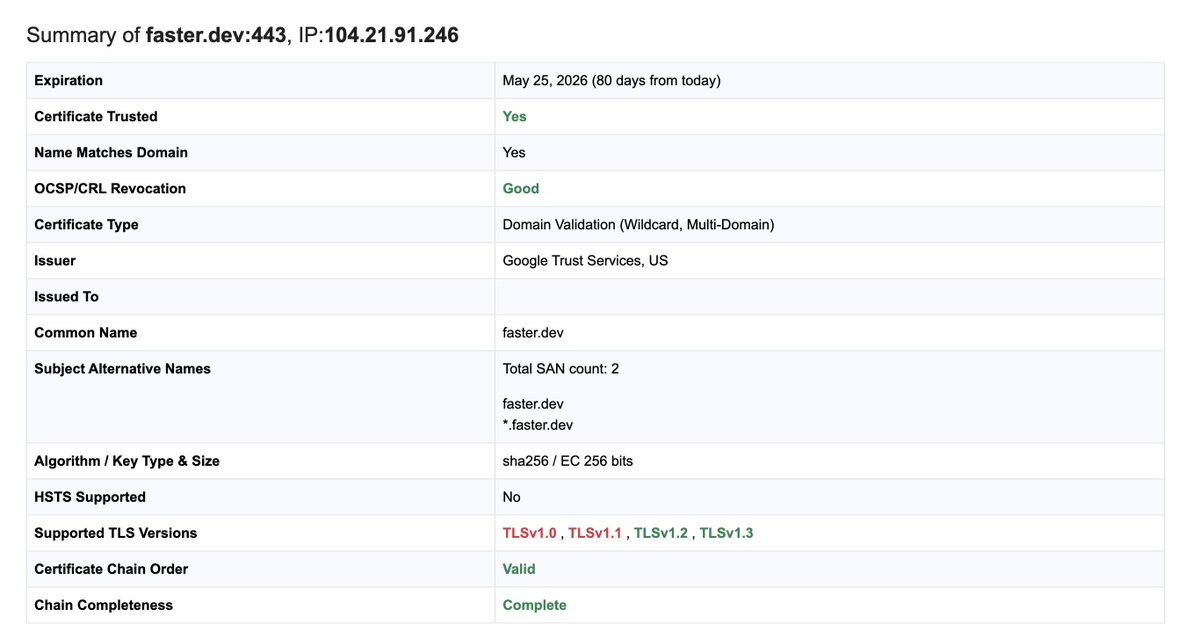Screen dimensions: 1200x638
Task: Click 'Yes' value for Name Matches Domain
Action: click(514, 152)
